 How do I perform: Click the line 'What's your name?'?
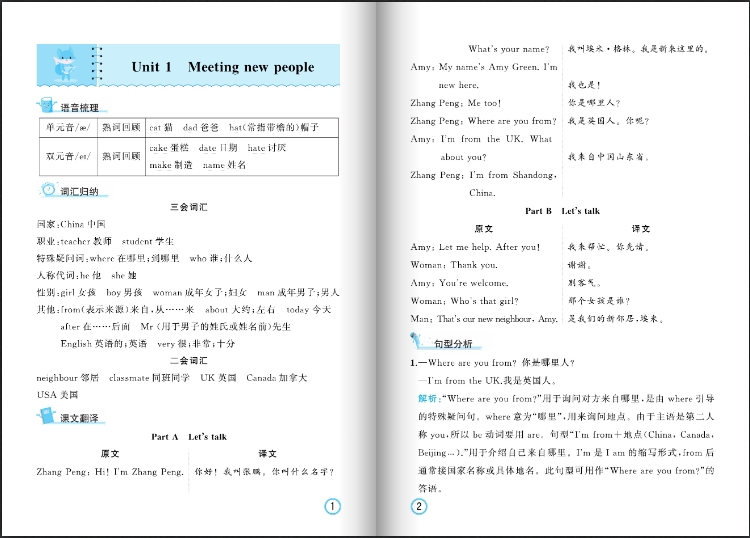(509, 49)
